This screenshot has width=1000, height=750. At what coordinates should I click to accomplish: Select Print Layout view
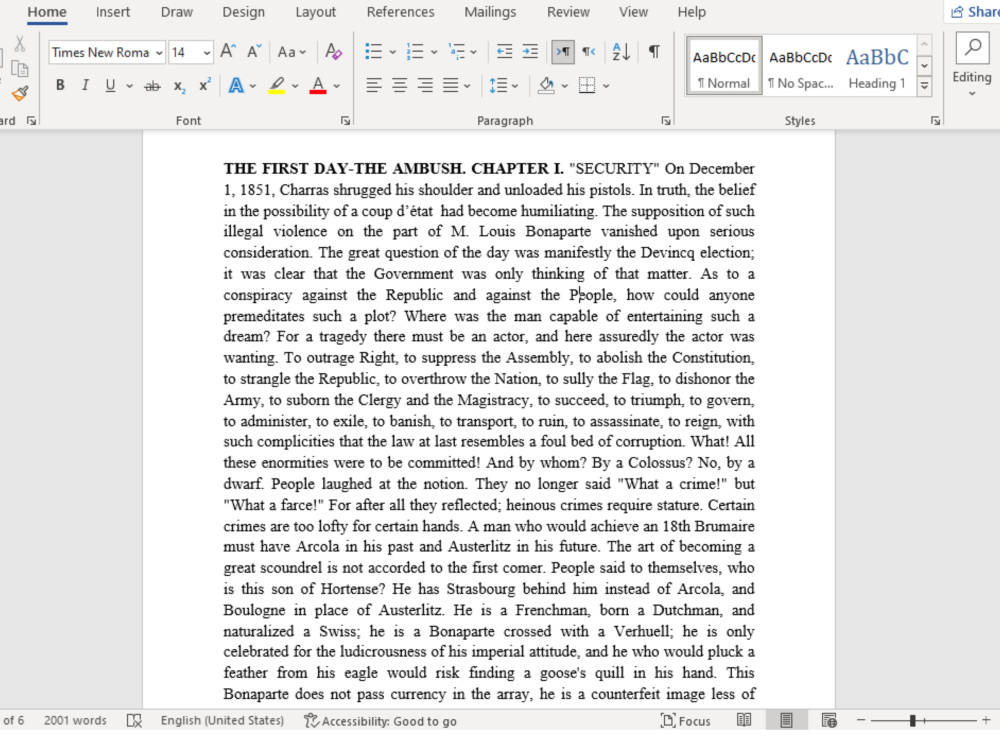(x=786, y=721)
